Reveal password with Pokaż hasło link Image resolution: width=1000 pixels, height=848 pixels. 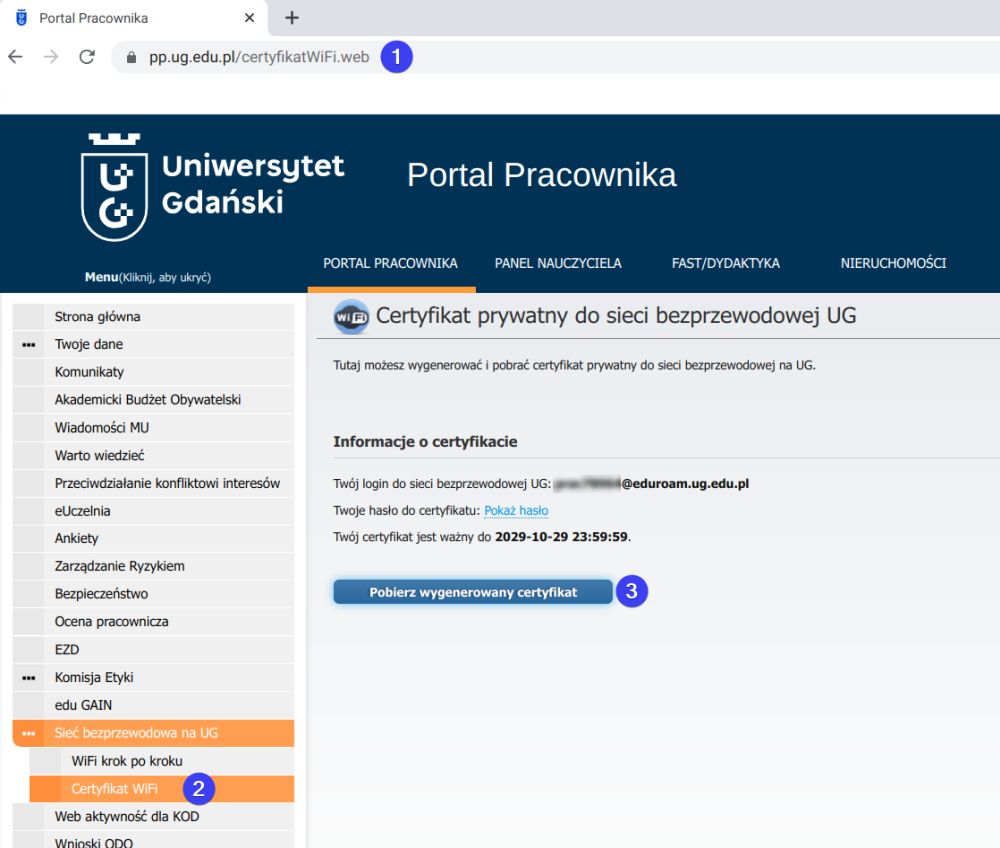tap(516, 511)
